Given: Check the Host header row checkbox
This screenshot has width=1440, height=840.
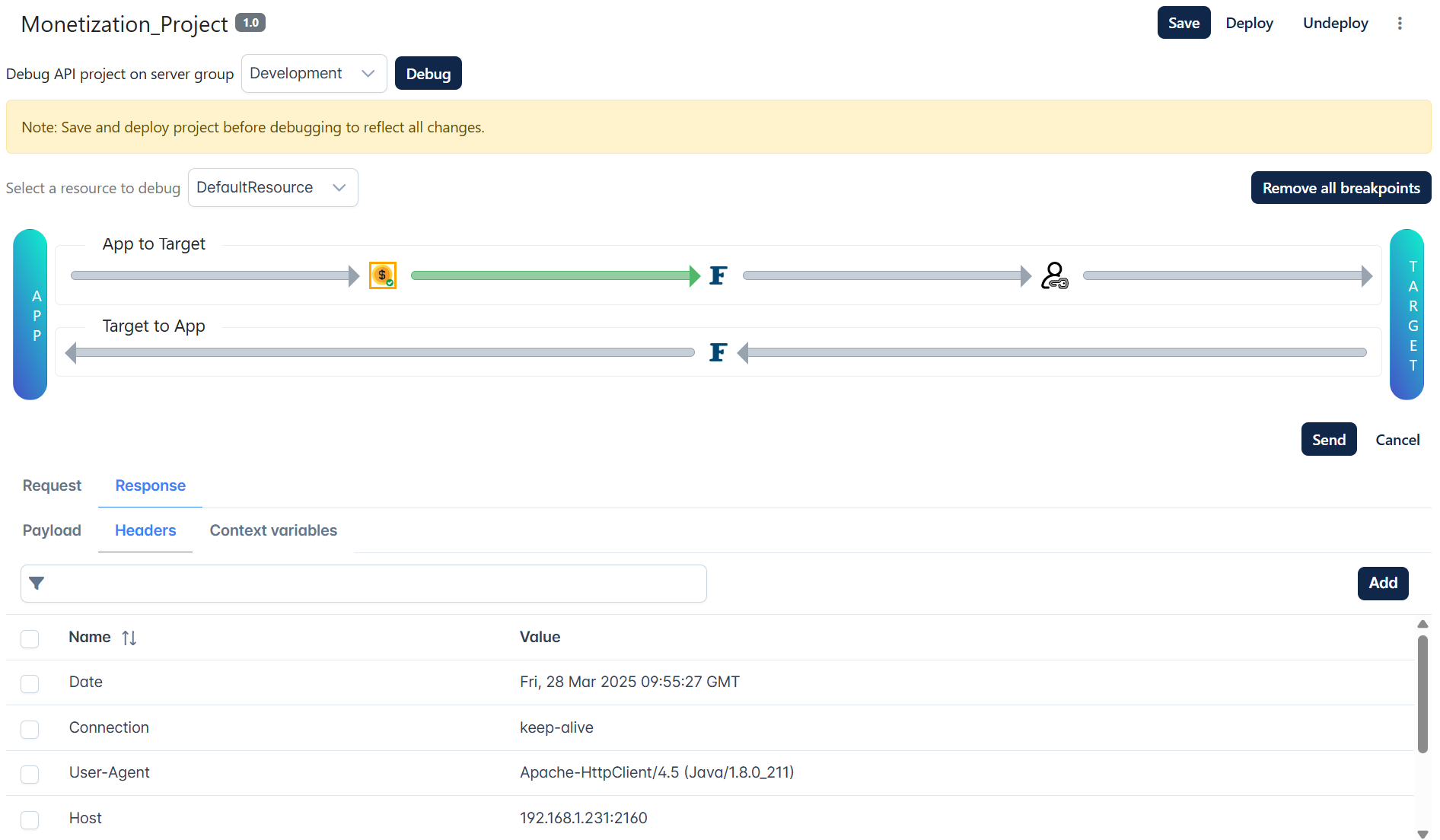Looking at the screenshot, I should pos(30,819).
